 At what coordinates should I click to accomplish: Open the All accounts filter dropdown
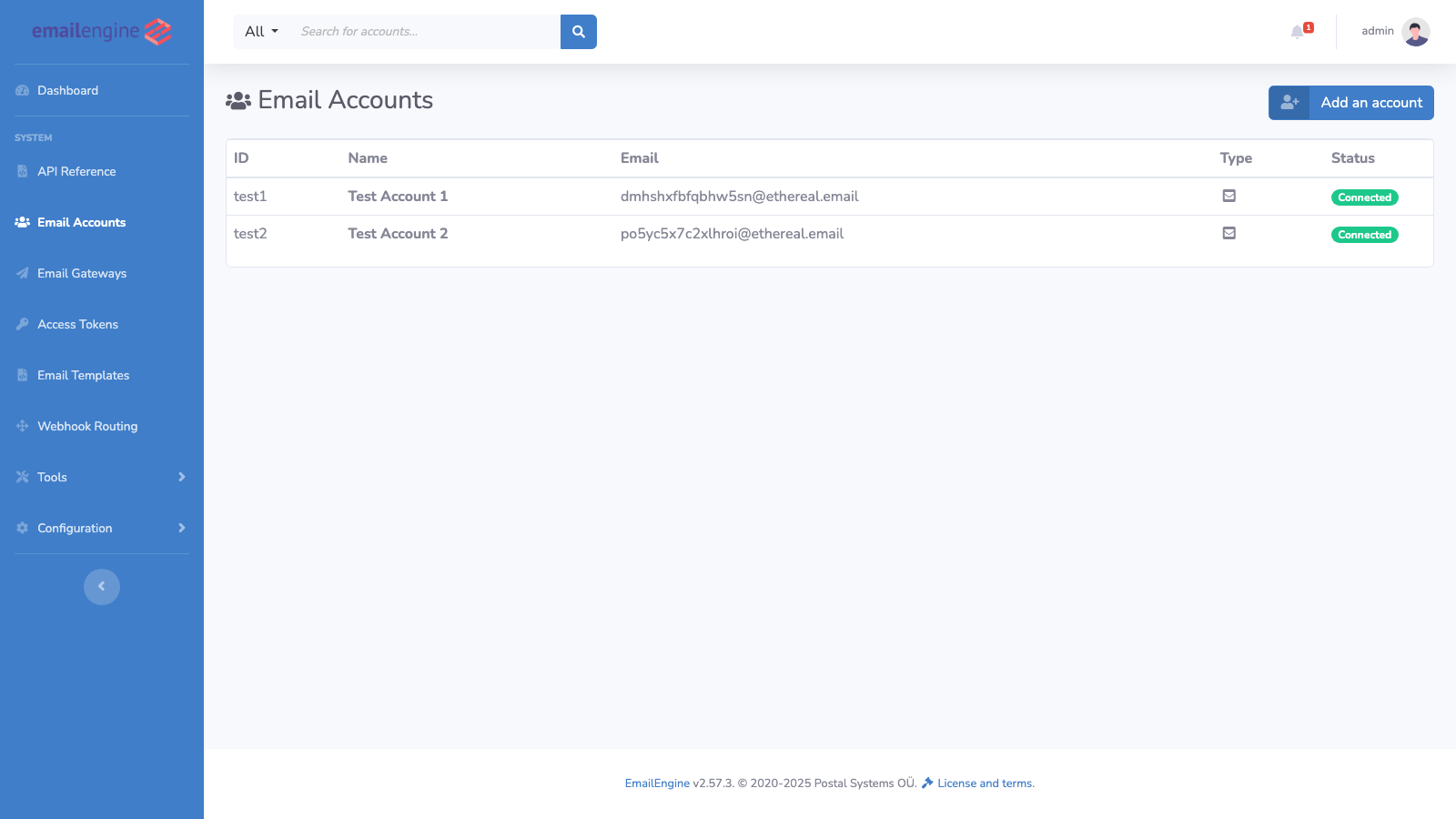tap(259, 31)
